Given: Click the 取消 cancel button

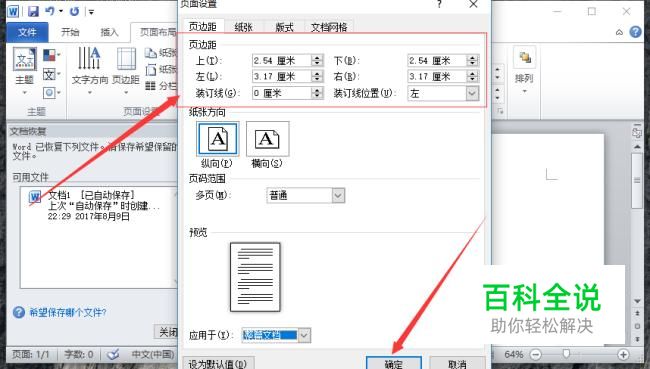Looking at the screenshot, I should [457, 364].
